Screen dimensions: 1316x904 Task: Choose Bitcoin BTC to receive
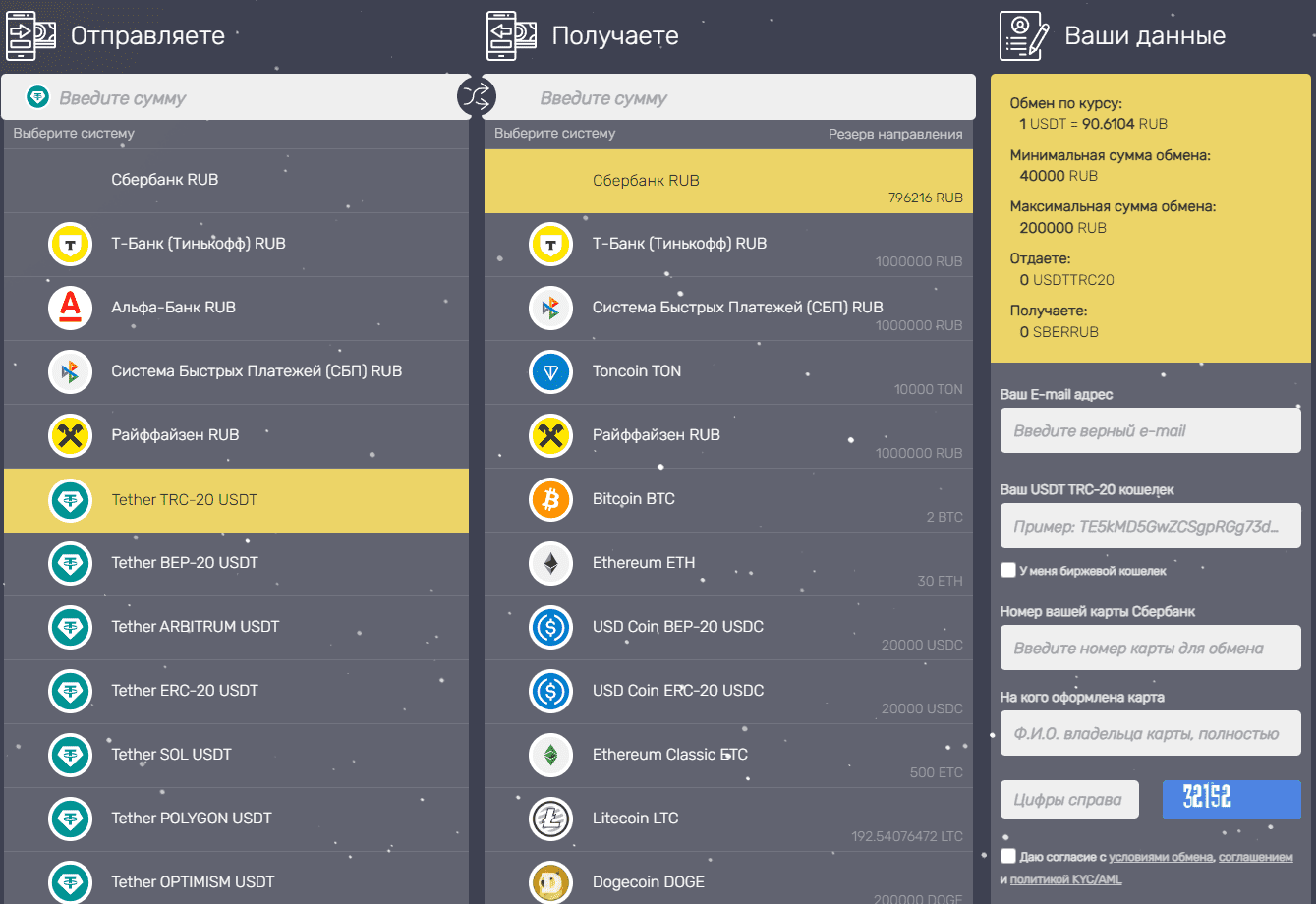(728, 500)
